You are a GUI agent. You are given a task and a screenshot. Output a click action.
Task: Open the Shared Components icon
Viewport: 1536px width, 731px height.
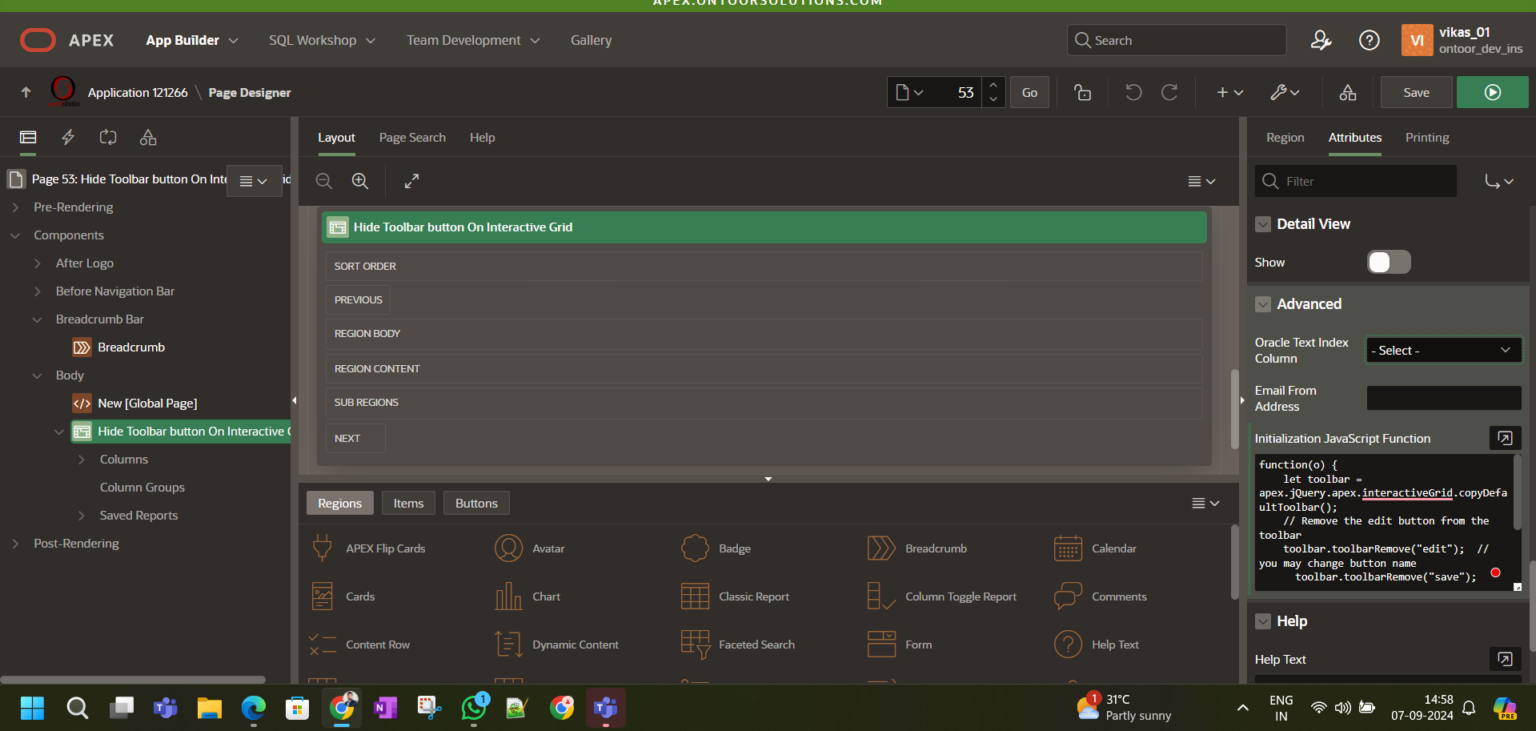pos(1347,92)
